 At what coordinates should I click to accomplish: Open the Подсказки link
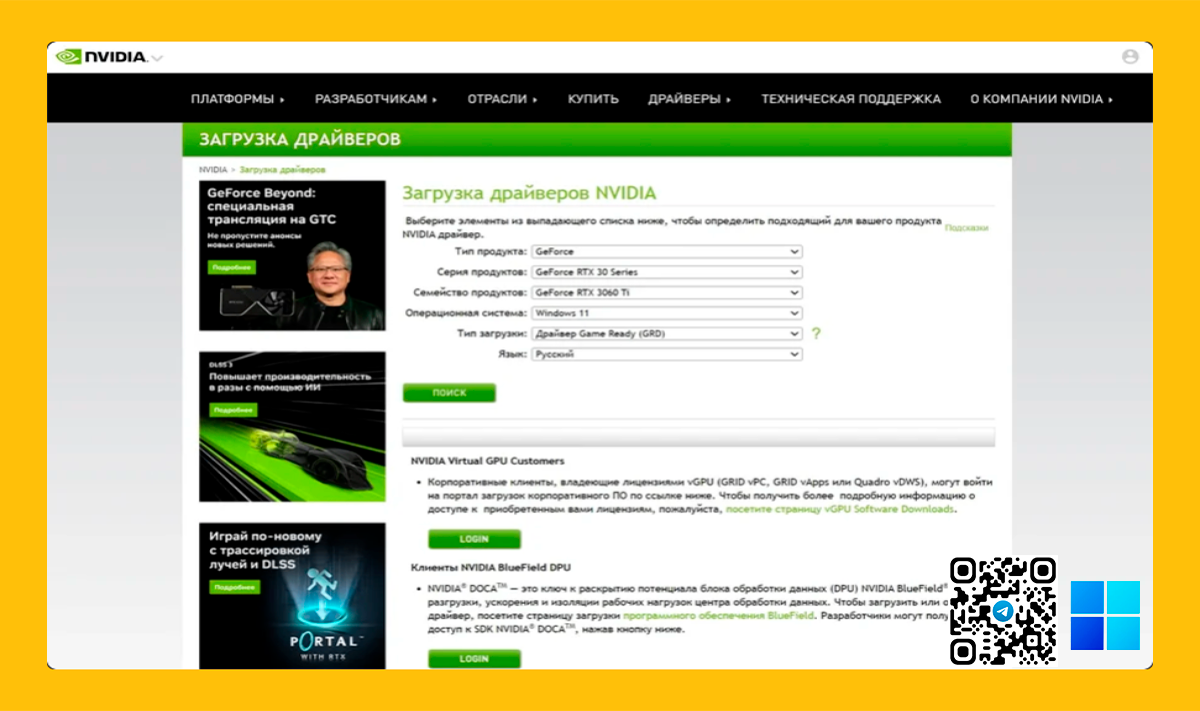coord(966,228)
